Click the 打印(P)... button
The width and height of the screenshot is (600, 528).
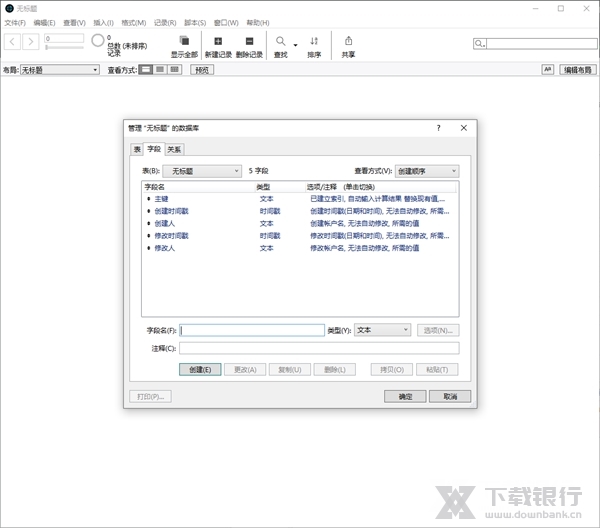(x=150, y=396)
